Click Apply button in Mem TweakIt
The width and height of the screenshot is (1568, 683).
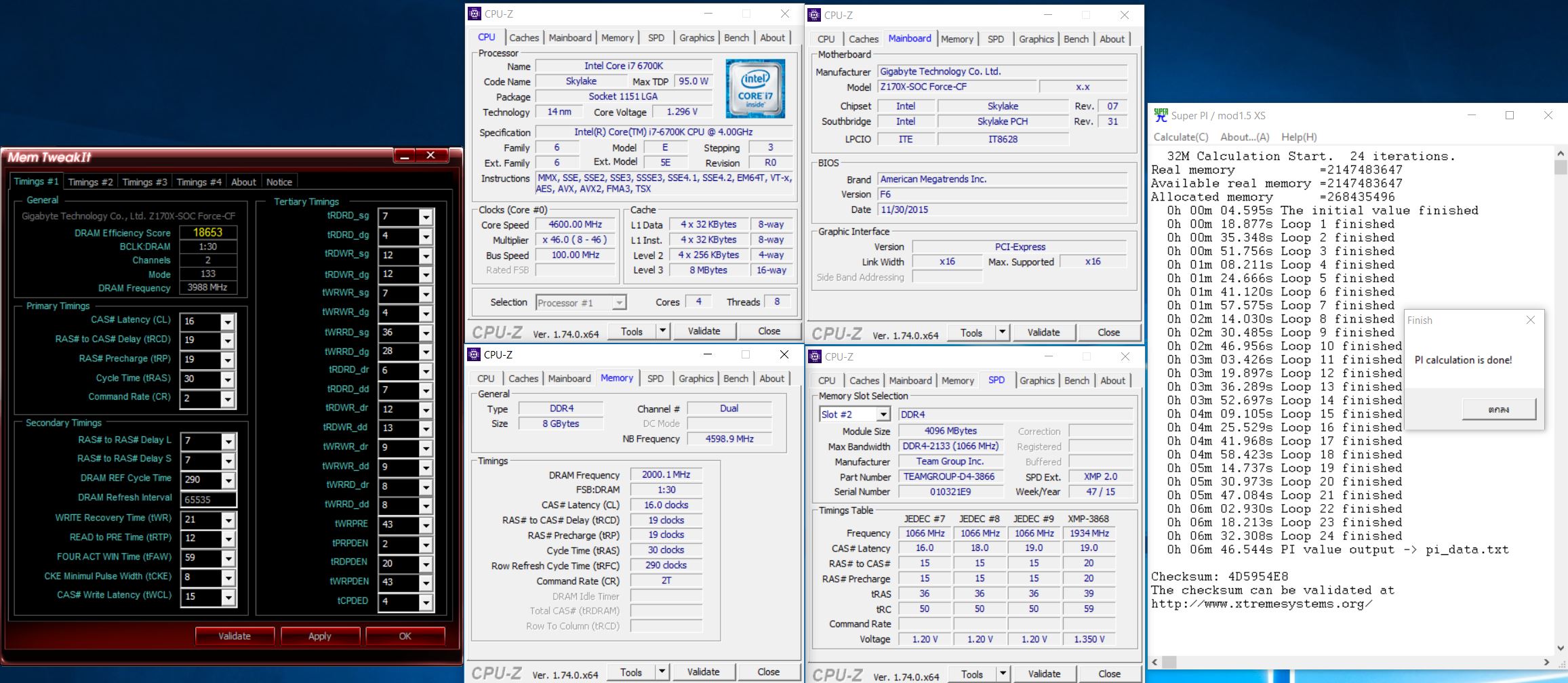(320, 636)
